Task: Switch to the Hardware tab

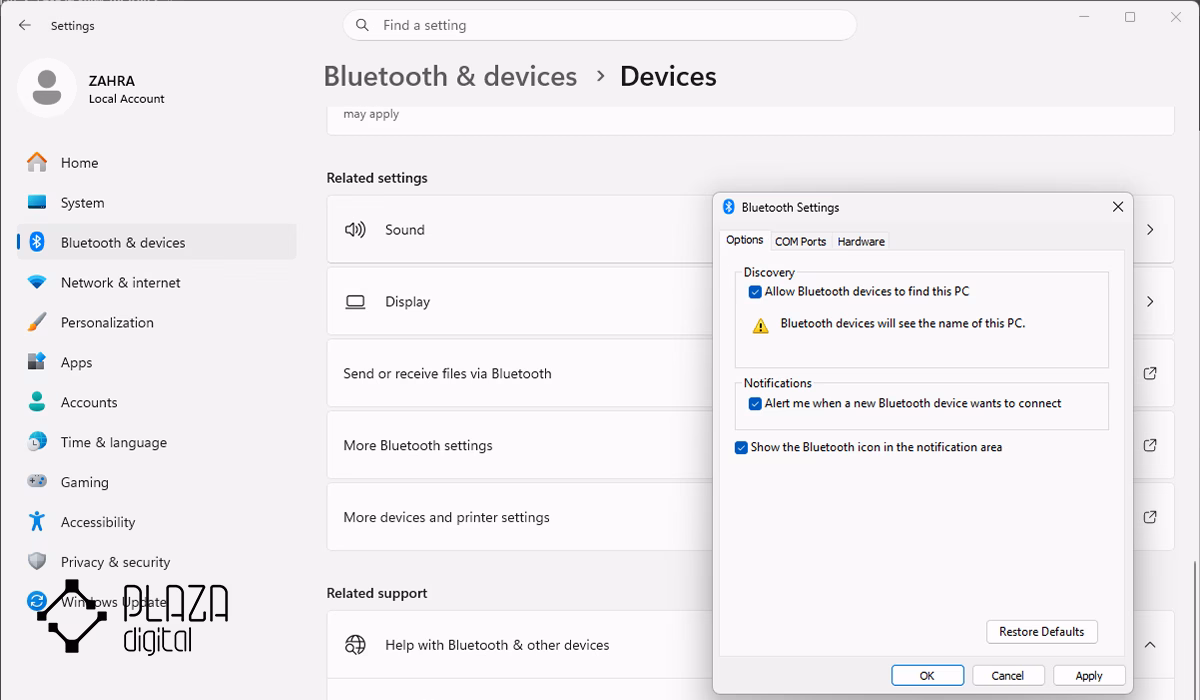Action: point(861,241)
